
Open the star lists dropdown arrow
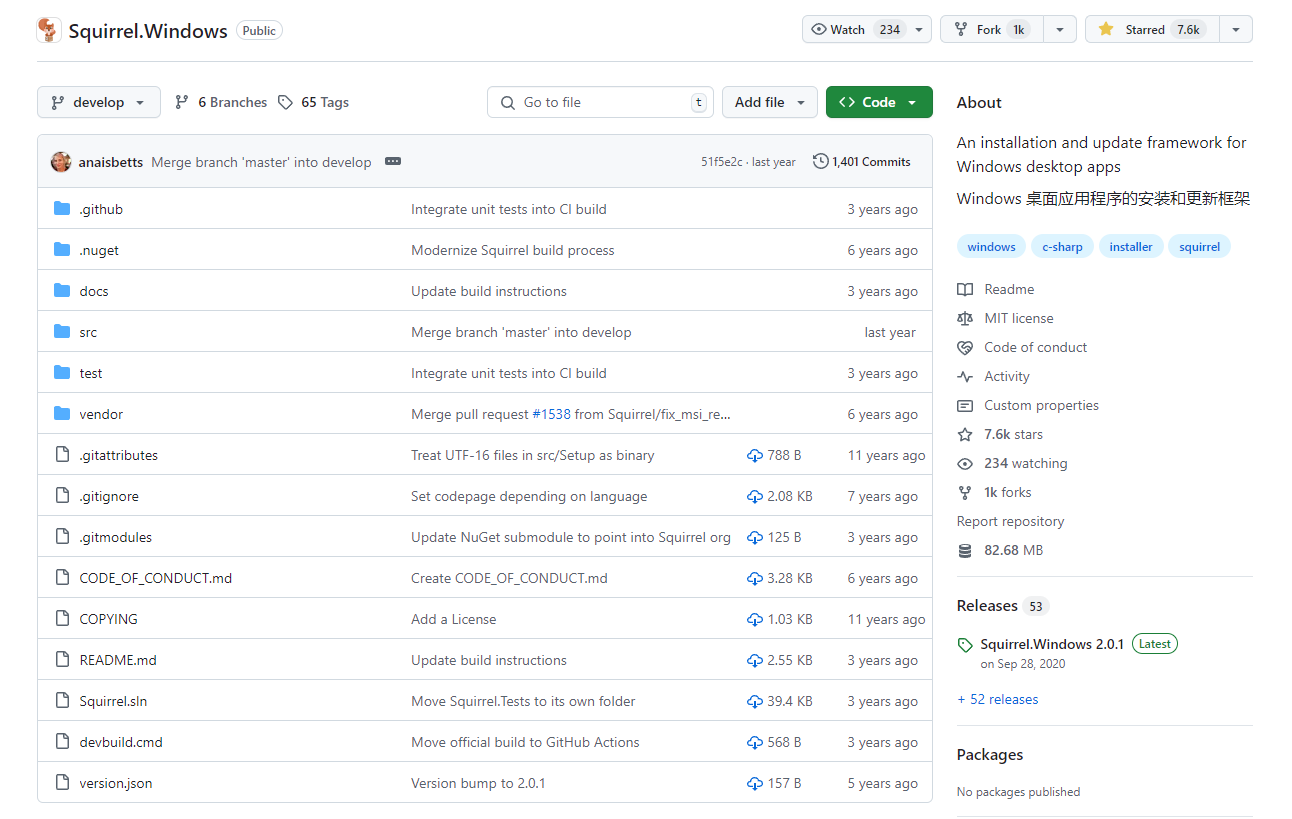pyautogui.click(x=1236, y=30)
